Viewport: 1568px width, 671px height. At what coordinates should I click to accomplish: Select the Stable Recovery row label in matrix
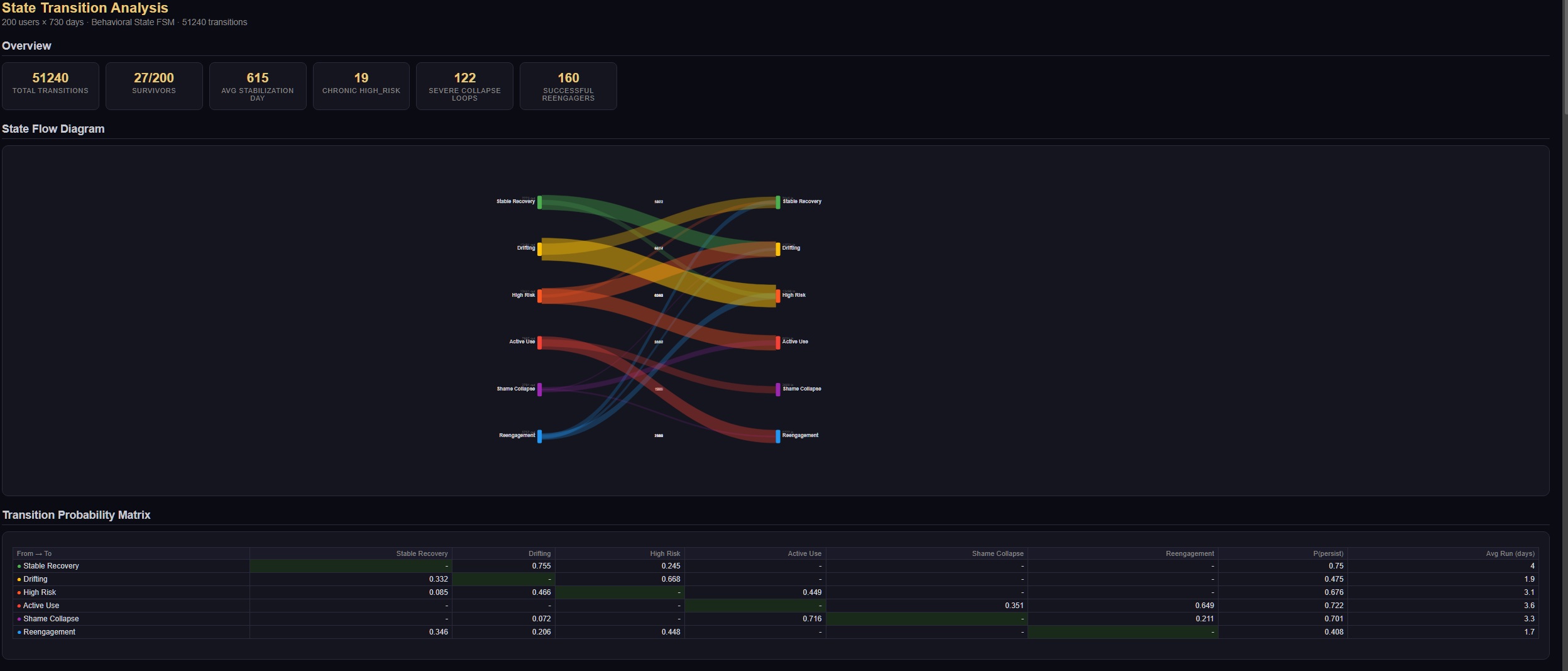(131, 566)
